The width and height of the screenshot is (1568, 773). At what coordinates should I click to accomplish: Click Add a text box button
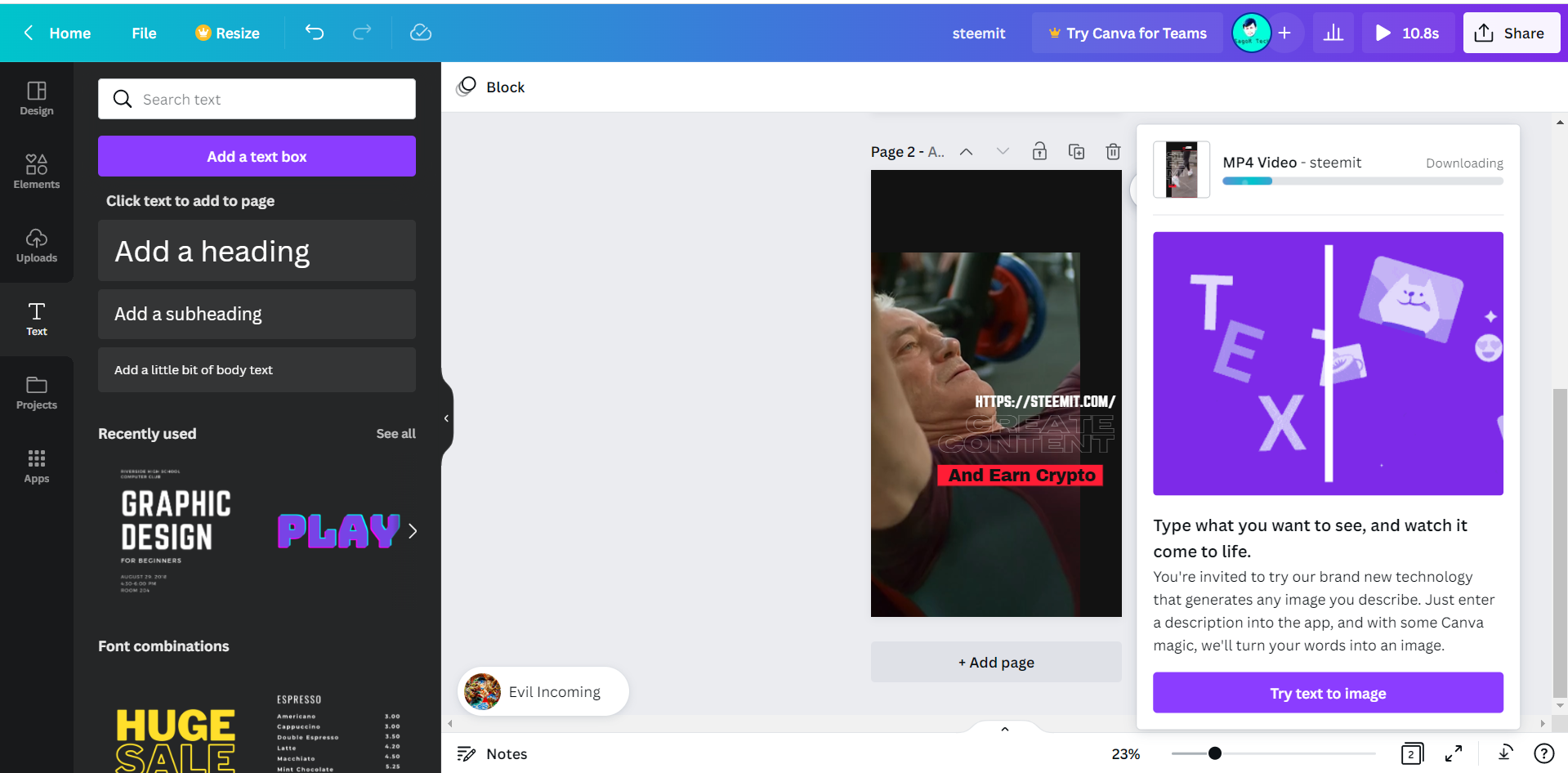(x=257, y=156)
